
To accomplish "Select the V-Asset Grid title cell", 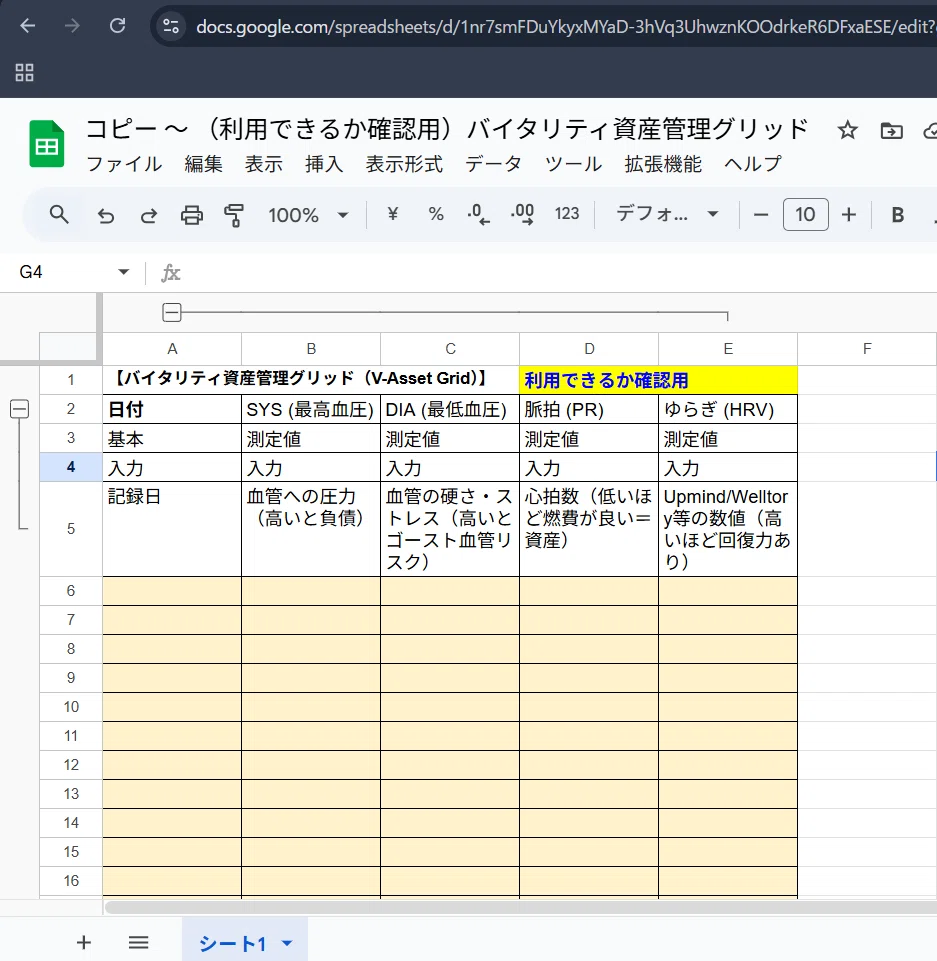I will click(x=311, y=379).
